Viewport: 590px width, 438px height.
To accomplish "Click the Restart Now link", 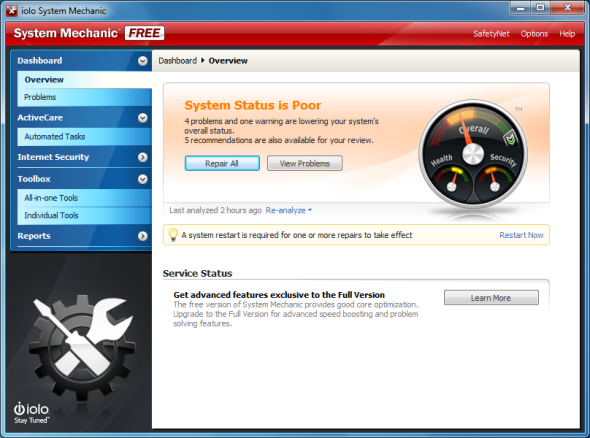I will 521,235.
